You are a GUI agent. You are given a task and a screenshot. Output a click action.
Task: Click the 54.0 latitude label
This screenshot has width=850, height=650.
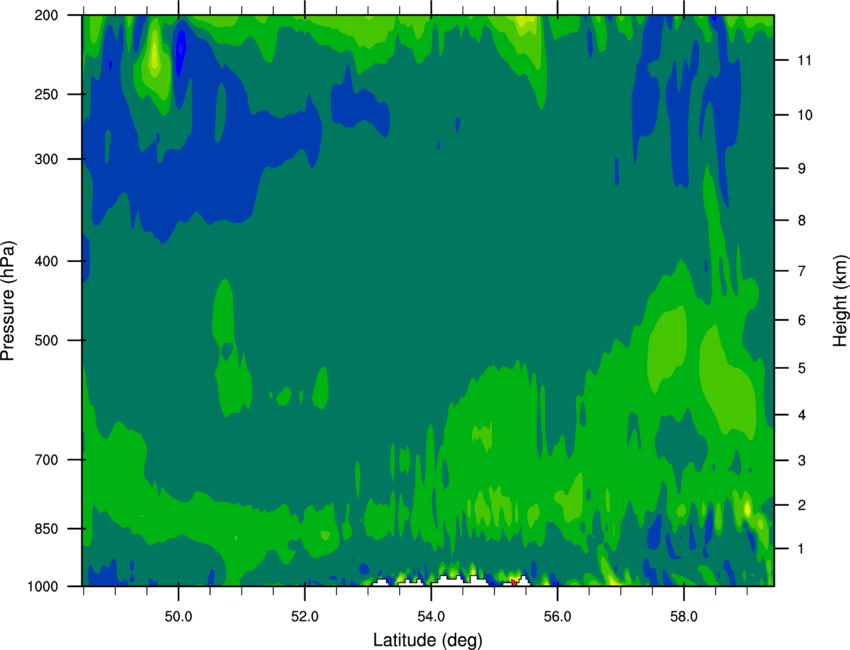click(431, 617)
